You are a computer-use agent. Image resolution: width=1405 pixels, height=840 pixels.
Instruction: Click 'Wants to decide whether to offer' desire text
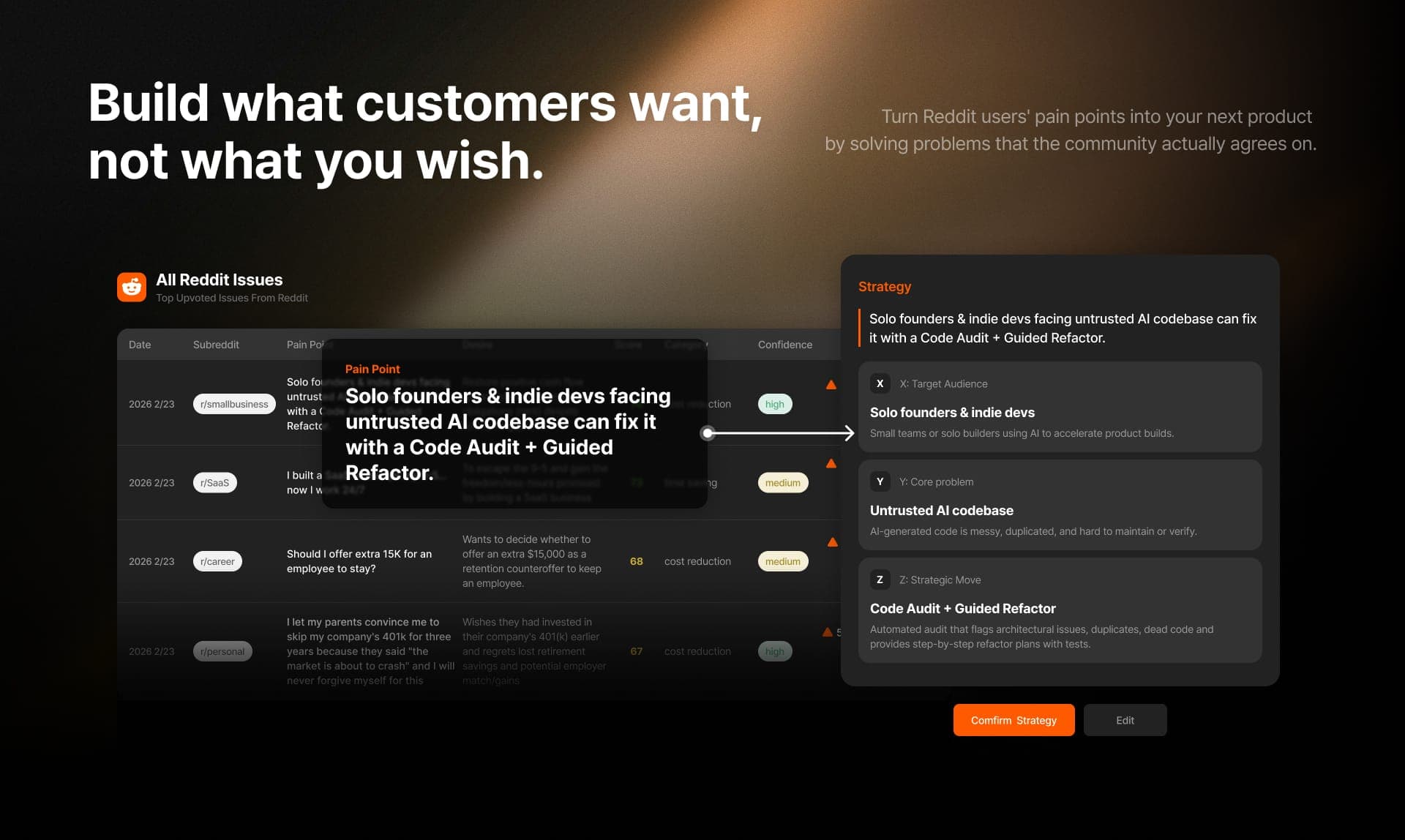click(x=532, y=561)
